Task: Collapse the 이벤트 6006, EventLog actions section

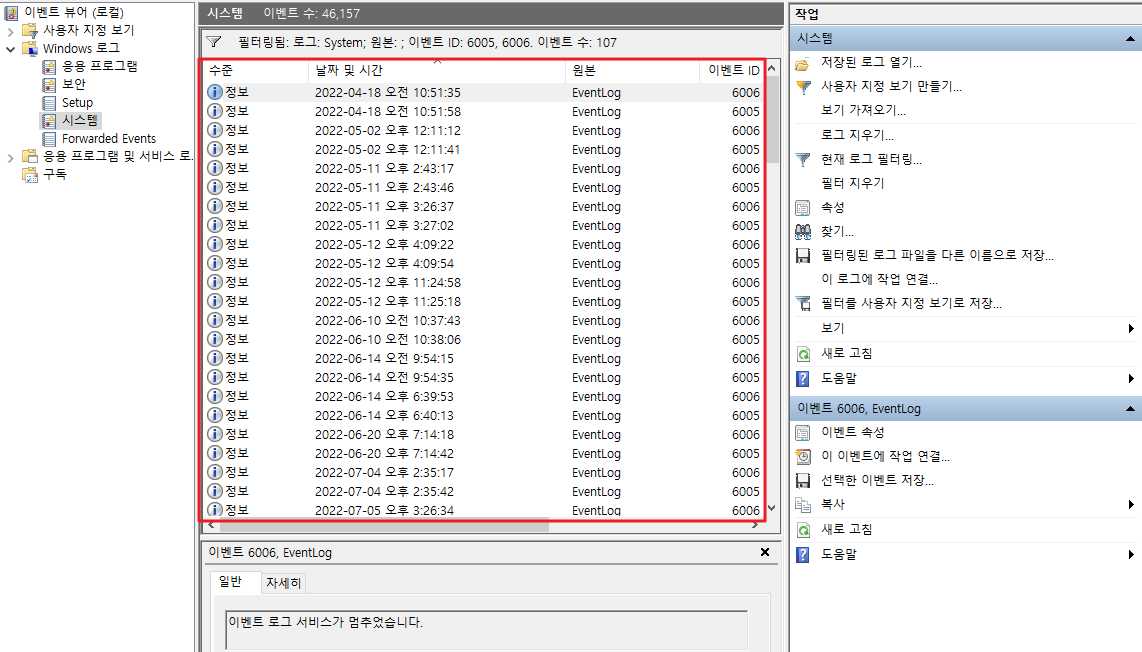Action: pos(1130,409)
